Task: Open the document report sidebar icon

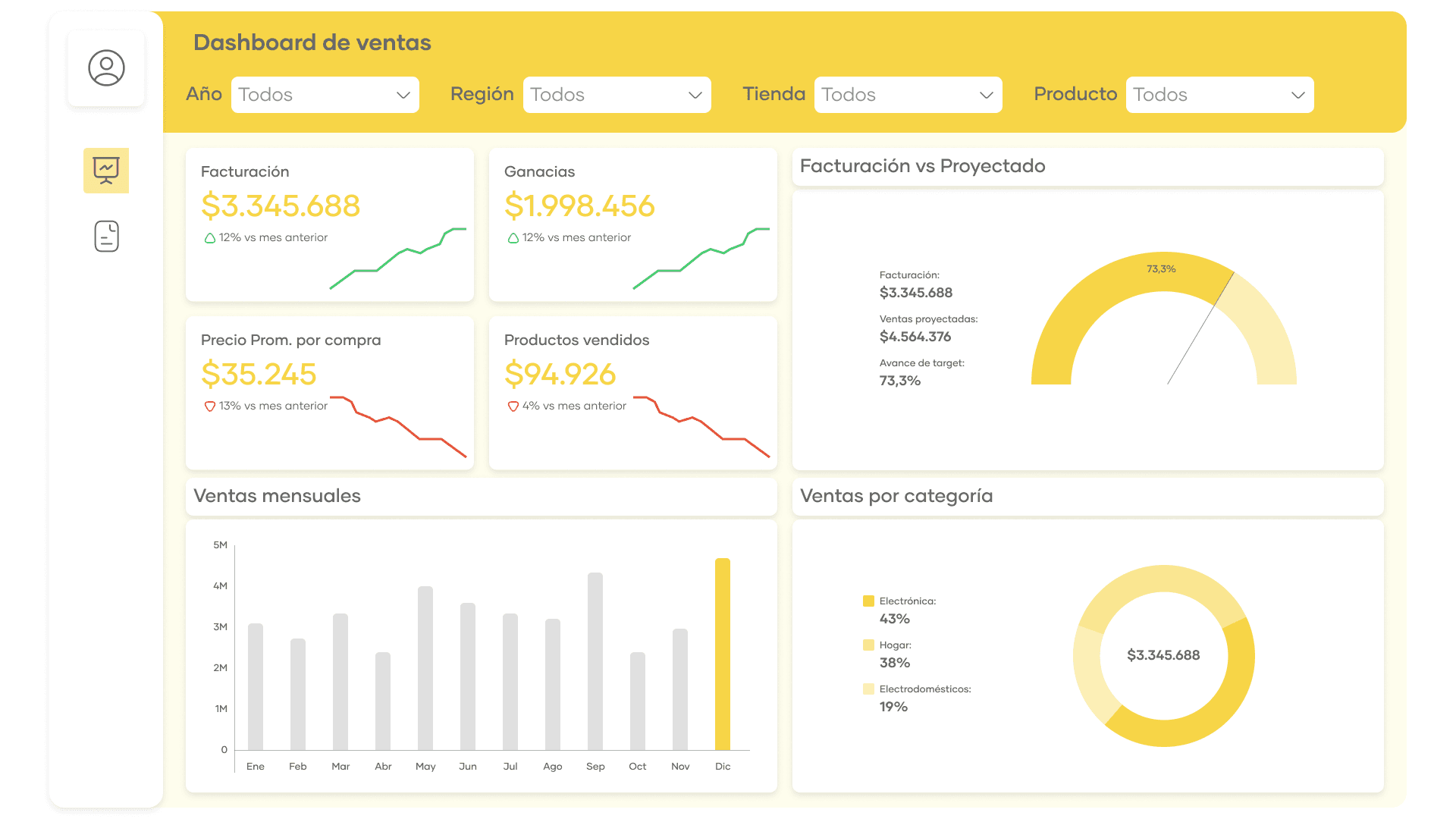Action: coord(106,237)
